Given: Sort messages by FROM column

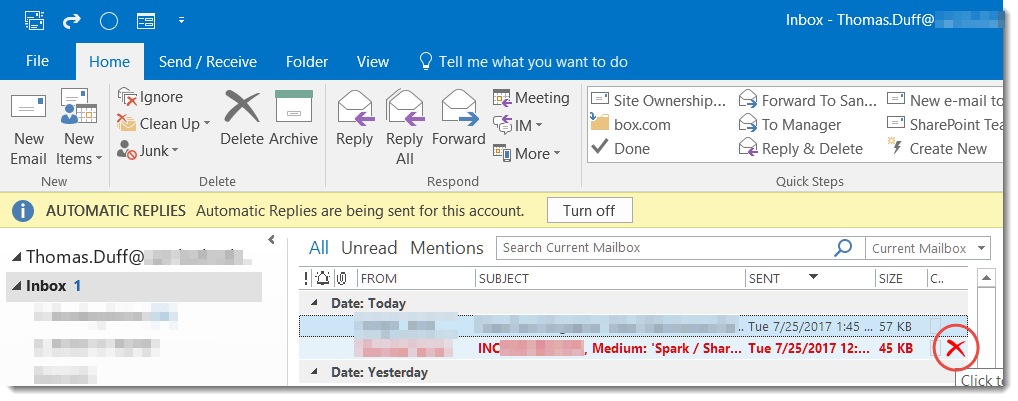Looking at the screenshot, I should (x=416, y=279).
